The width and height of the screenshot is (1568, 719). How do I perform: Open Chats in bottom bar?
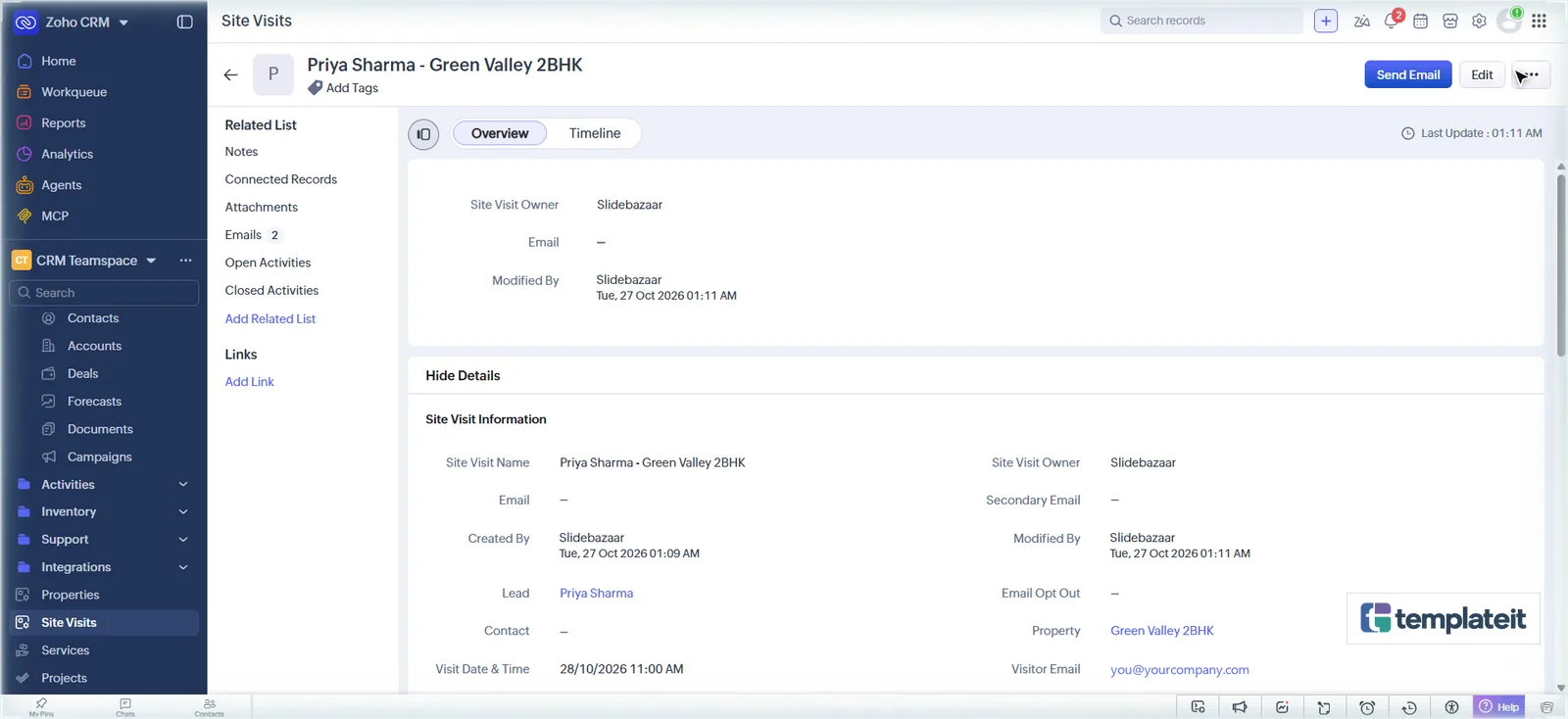point(125,707)
